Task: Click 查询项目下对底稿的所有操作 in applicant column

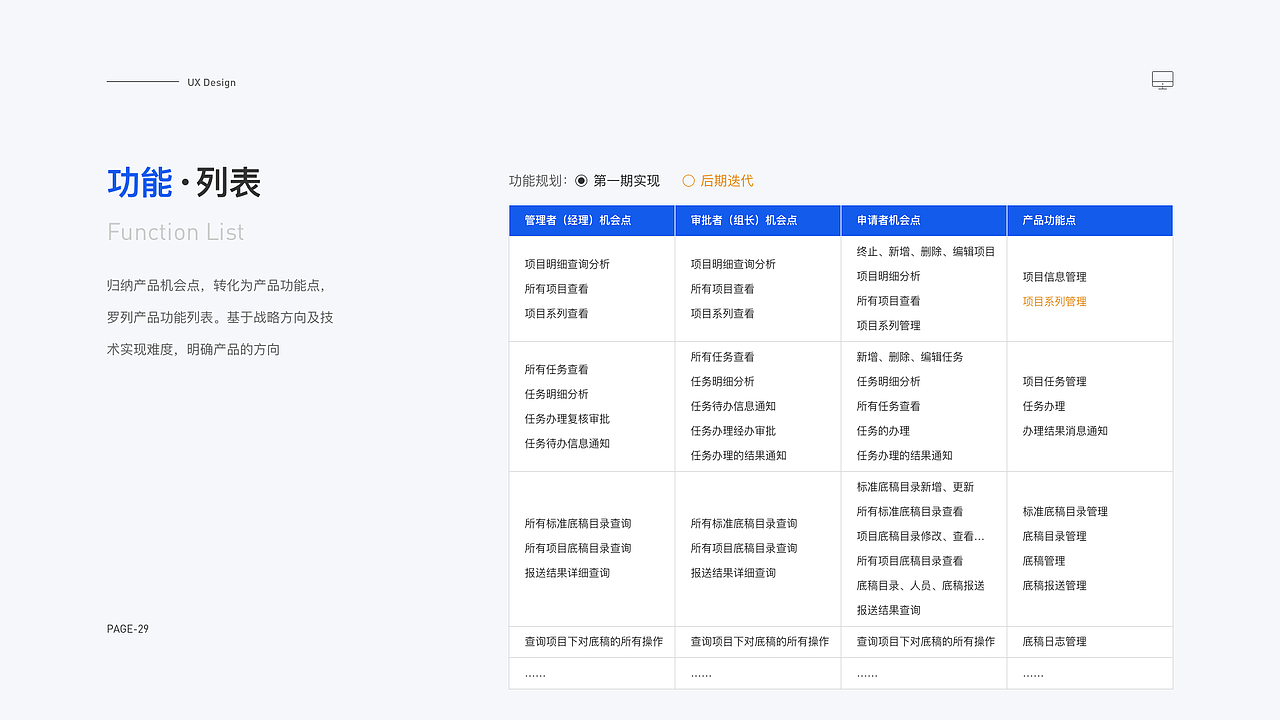Action: [x=926, y=642]
